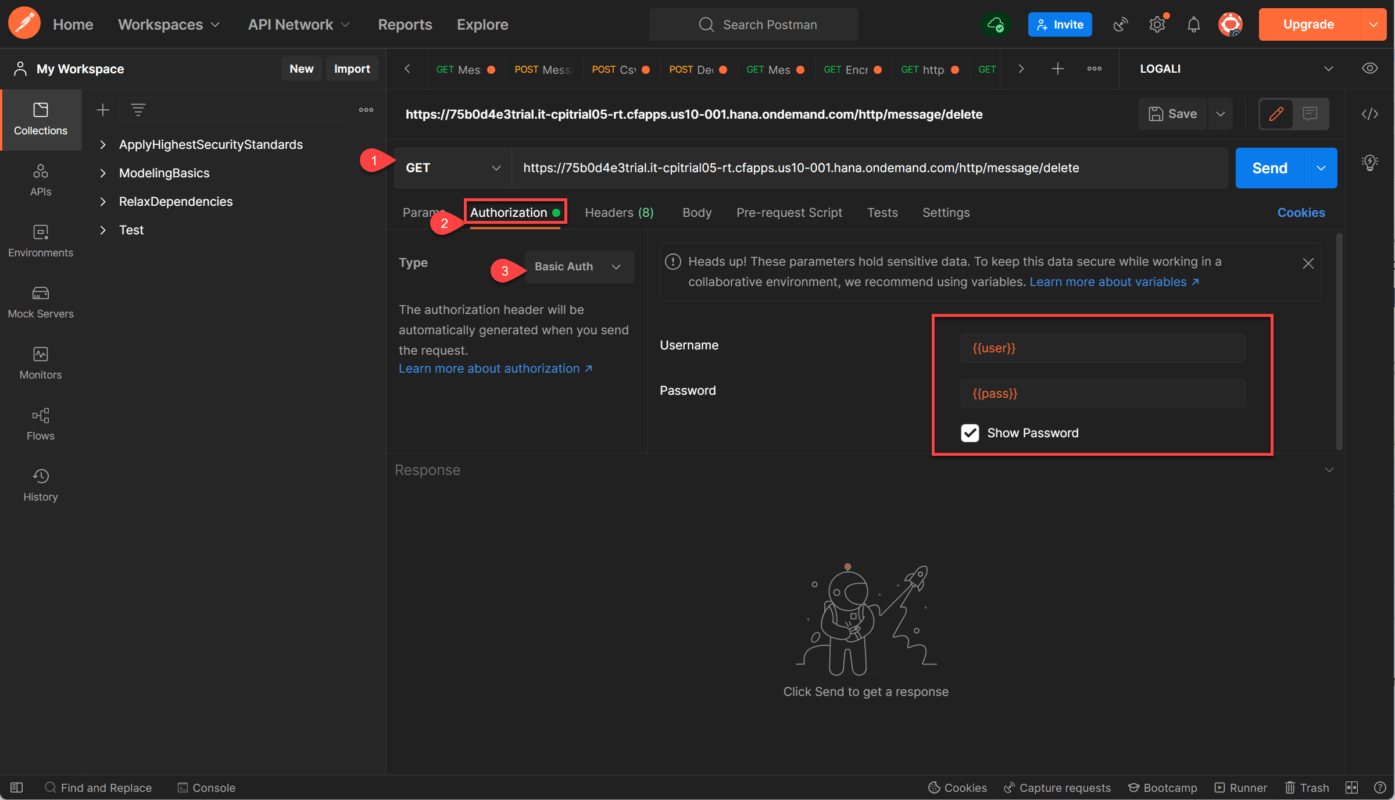Dismiss the Heads up warning banner
Screen dimensions: 1395x800
click(1308, 264)
